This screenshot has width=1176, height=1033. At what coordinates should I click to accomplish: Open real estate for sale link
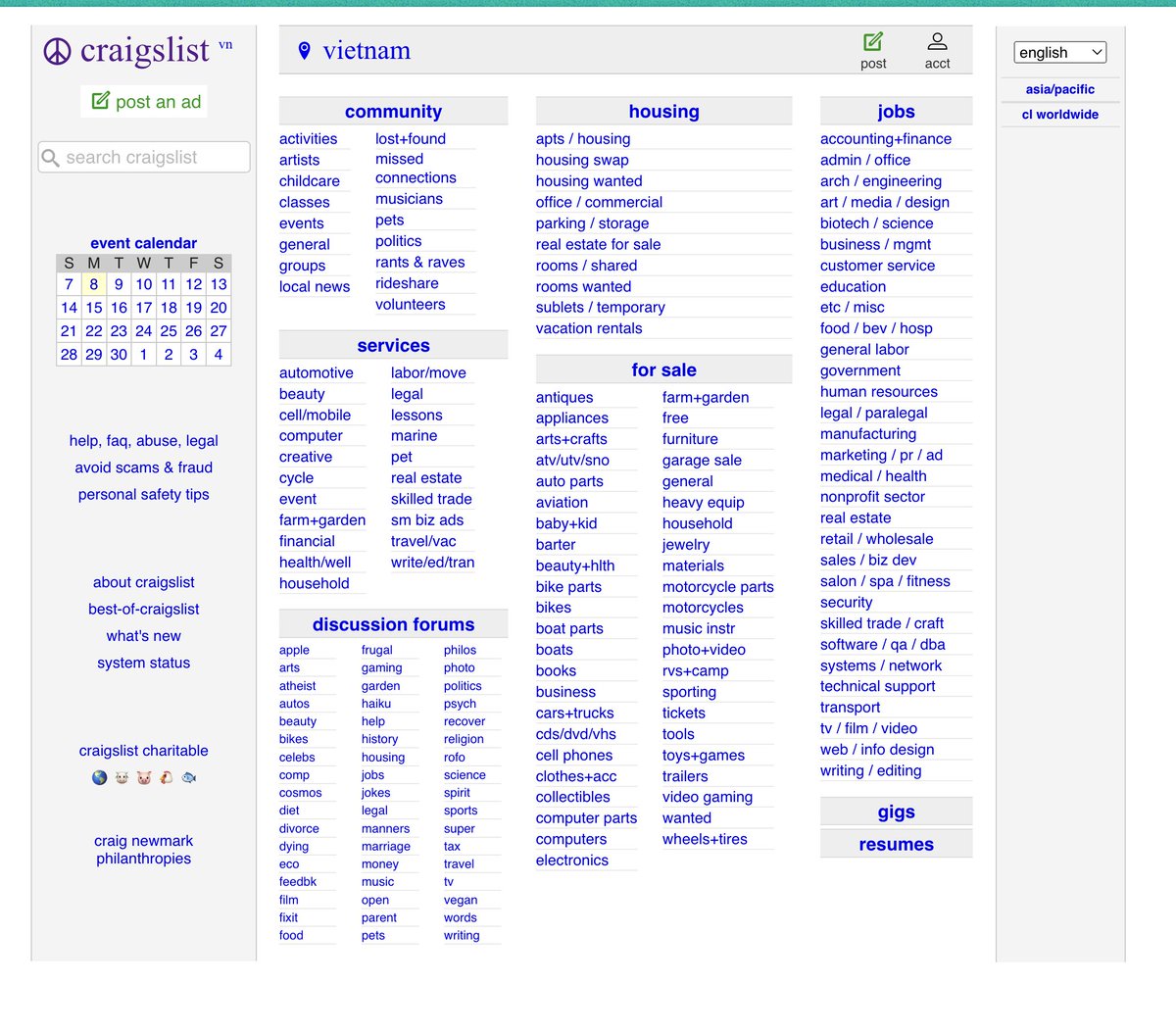598,244
